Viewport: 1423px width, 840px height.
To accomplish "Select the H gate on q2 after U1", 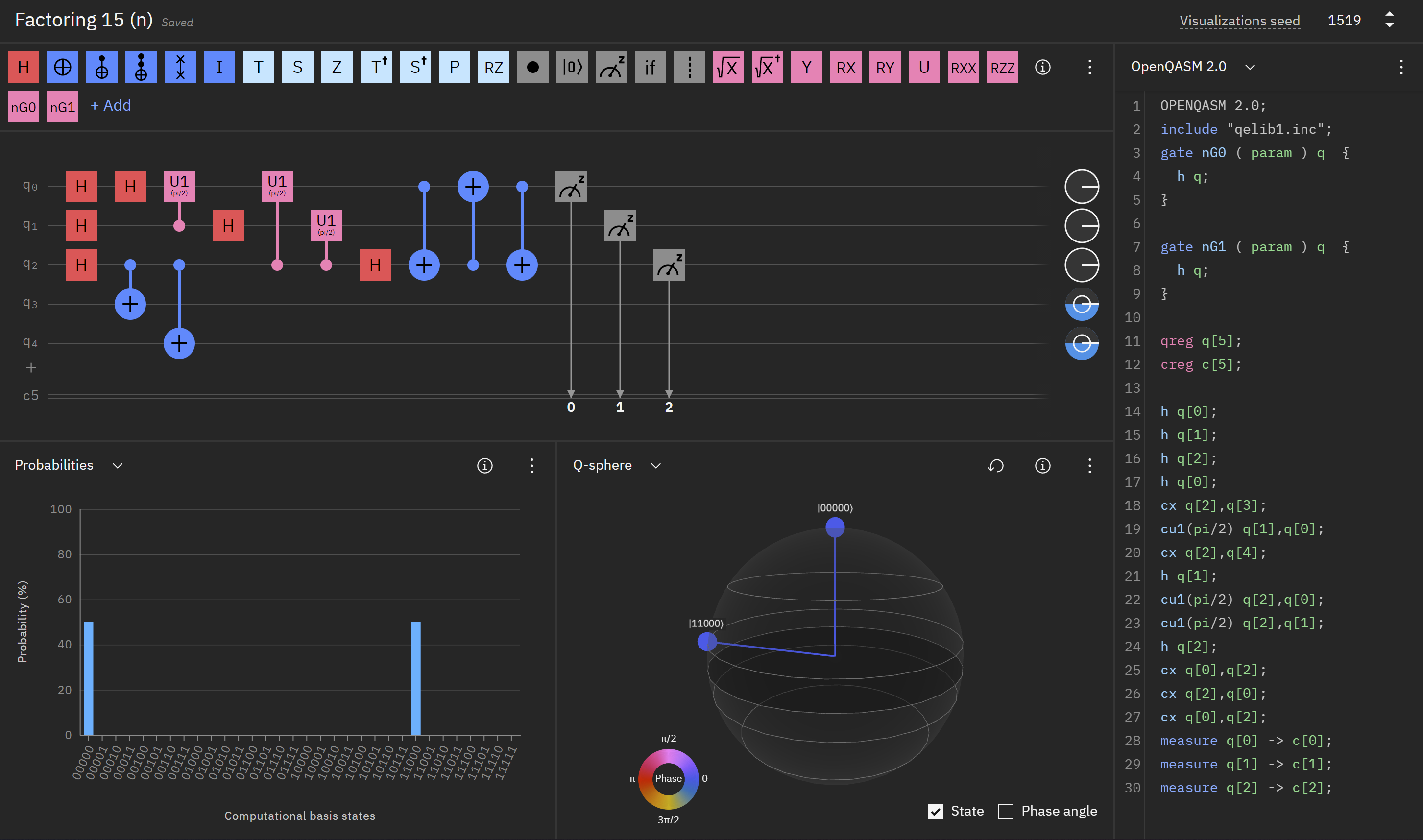I will 375,265.
